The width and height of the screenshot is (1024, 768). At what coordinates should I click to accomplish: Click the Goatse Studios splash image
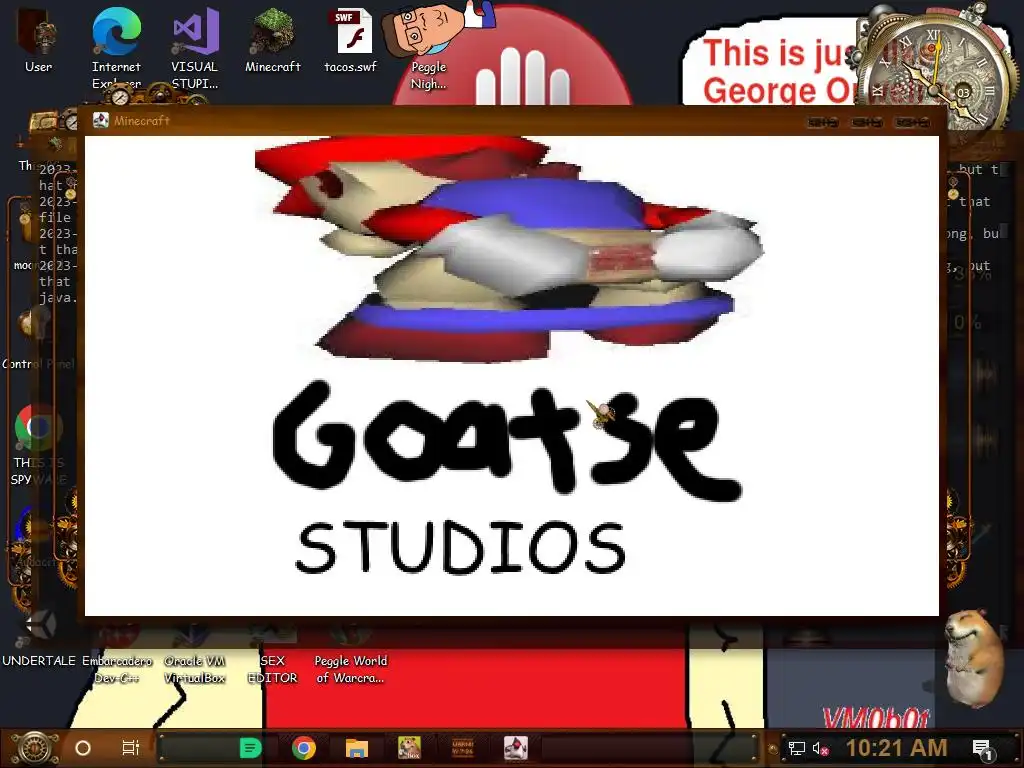click(x=511, y=376)
